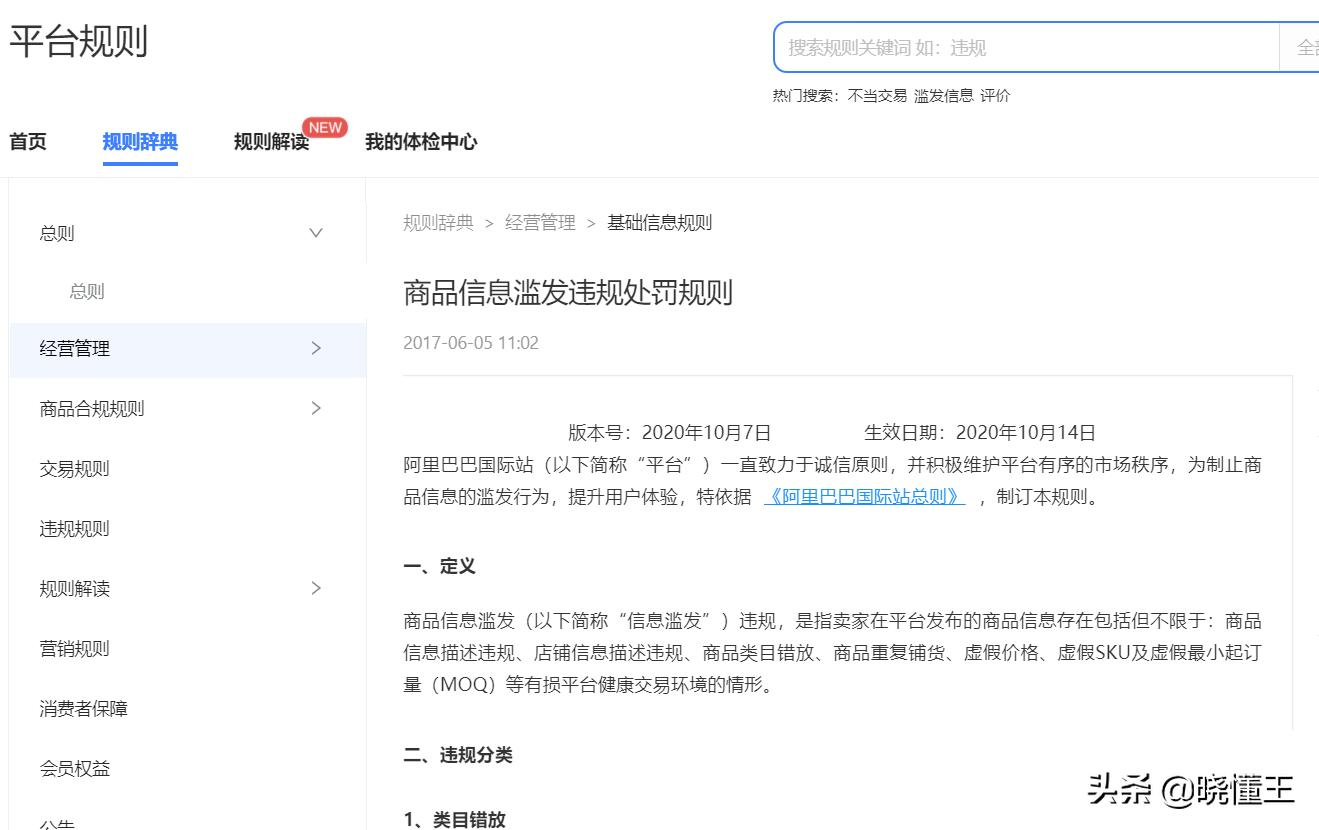Expand the 商品合规规则 category arrow
Image resolution: width=1319 pixels, height=830 pixels.
[315, 408]
